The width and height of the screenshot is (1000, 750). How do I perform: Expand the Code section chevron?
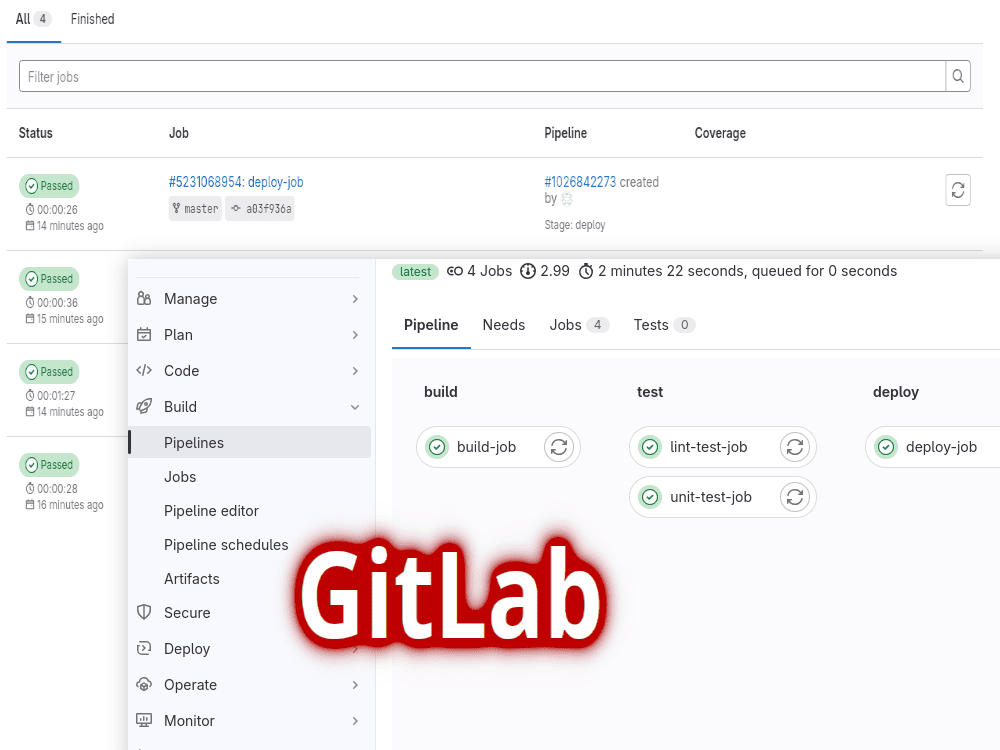(x=355, y=371)
